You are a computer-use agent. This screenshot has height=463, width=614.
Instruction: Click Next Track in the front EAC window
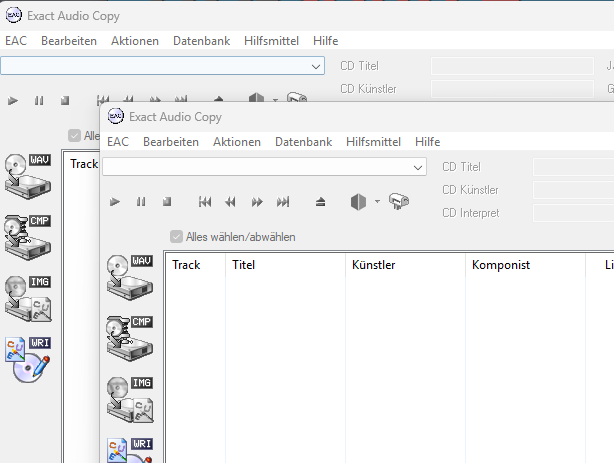pos(283,202)
